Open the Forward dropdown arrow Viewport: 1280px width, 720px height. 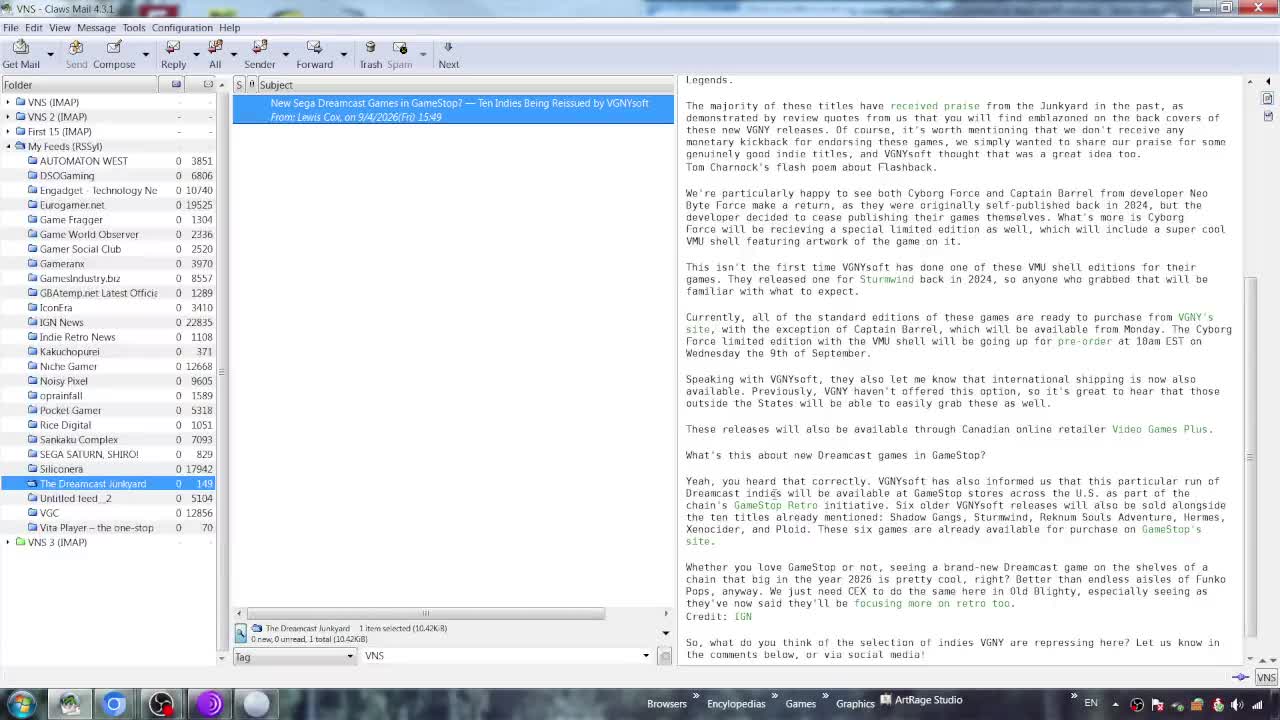pyautogui.click(x=343, y=54)
